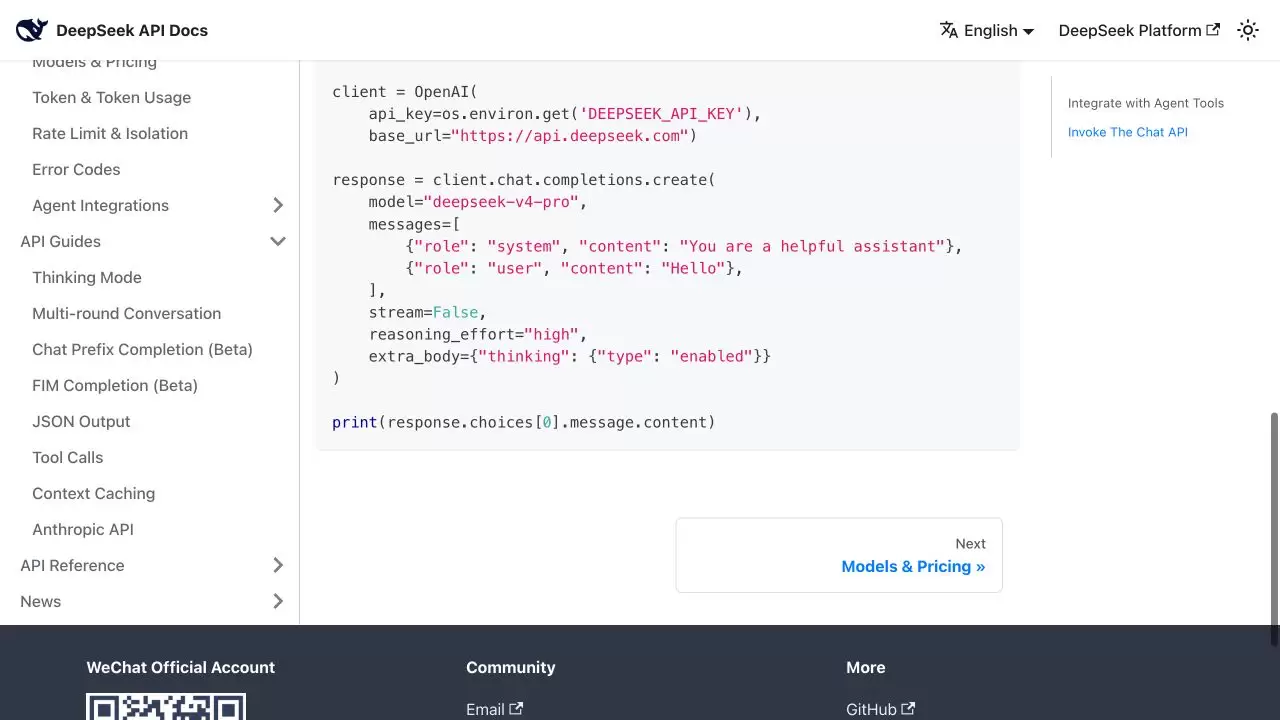Image resolution: width=1280 pixels, height=720 pixels.
Task: Click the 'DEEPSEEK_API_KEY' string in code
Action: pos(661,114)
